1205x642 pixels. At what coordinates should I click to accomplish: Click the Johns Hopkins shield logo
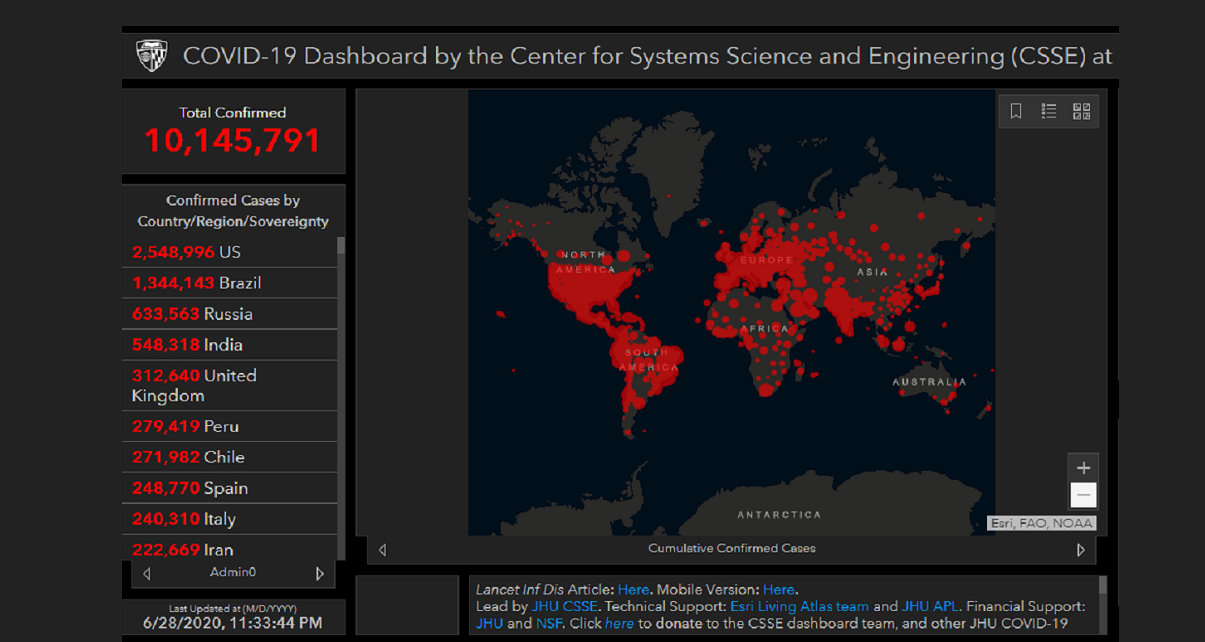coord(152,56)
